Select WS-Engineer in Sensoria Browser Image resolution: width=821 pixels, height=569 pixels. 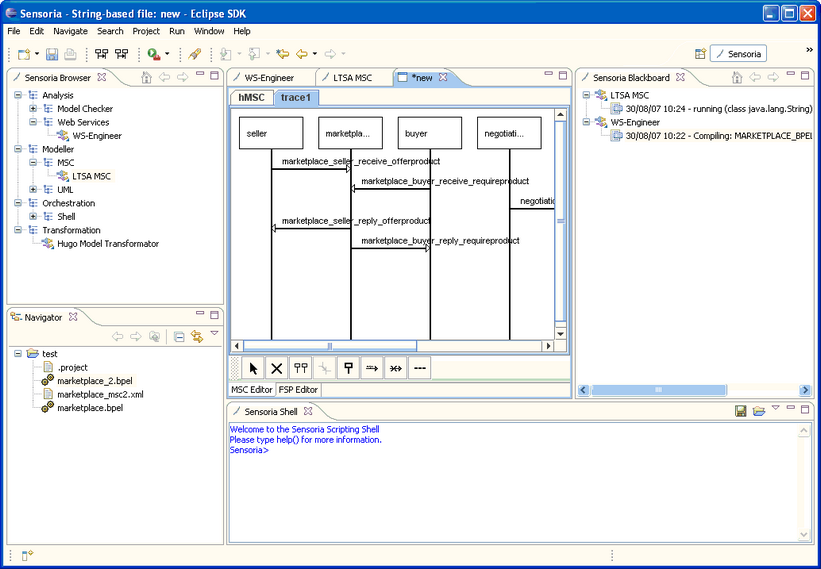[x=90, y=136]
